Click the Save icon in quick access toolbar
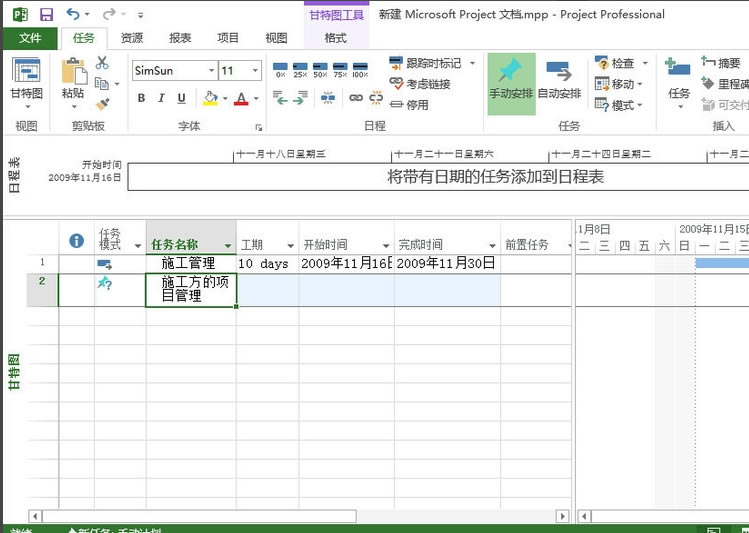 [46, 15]
